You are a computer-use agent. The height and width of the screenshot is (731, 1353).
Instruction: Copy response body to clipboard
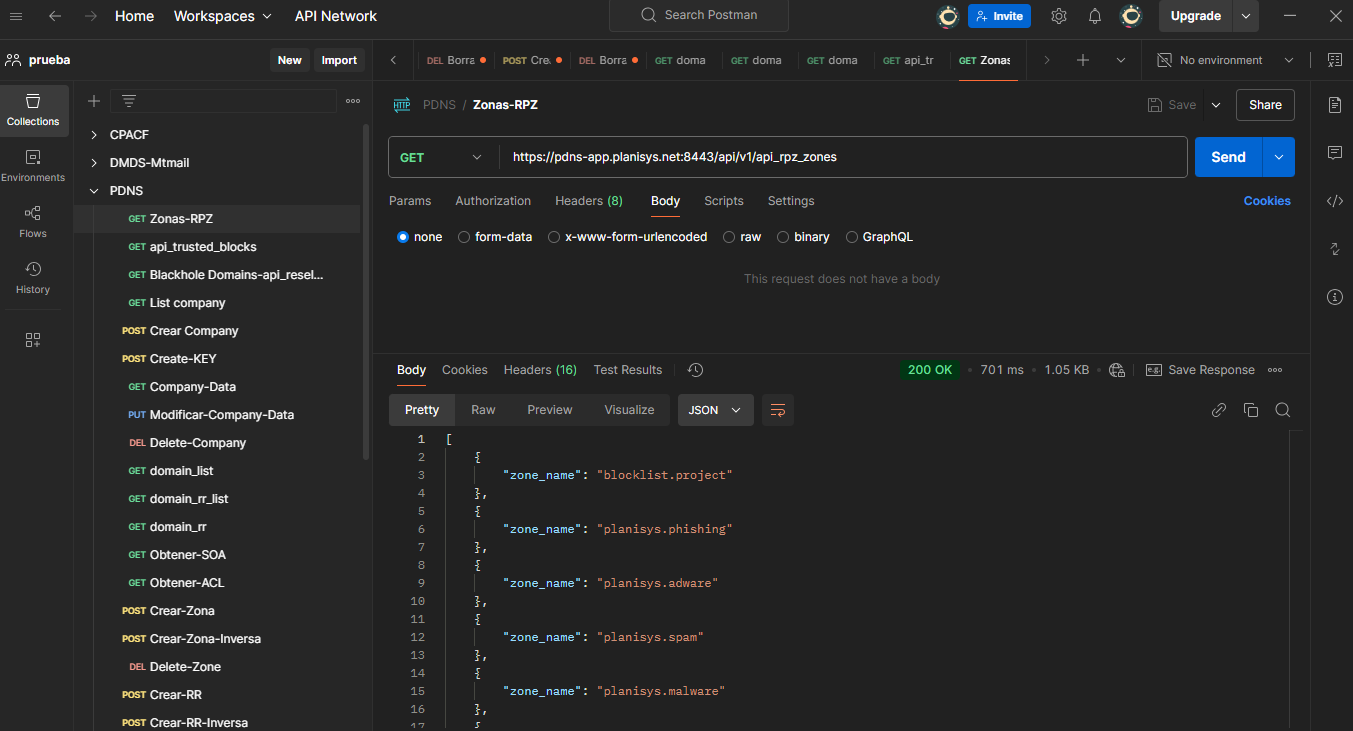tap(1251, 410)
